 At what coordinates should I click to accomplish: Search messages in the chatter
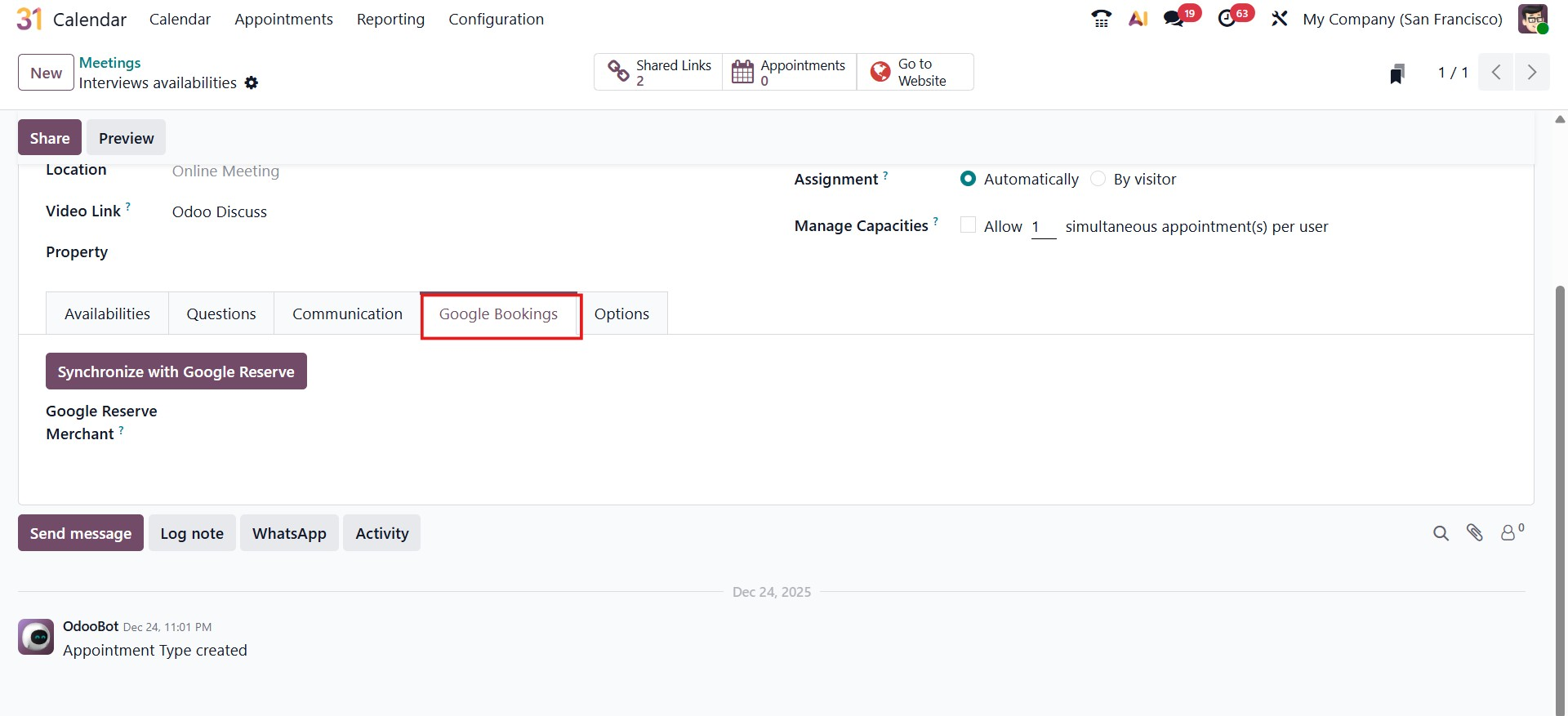(x=1441, y=533)
